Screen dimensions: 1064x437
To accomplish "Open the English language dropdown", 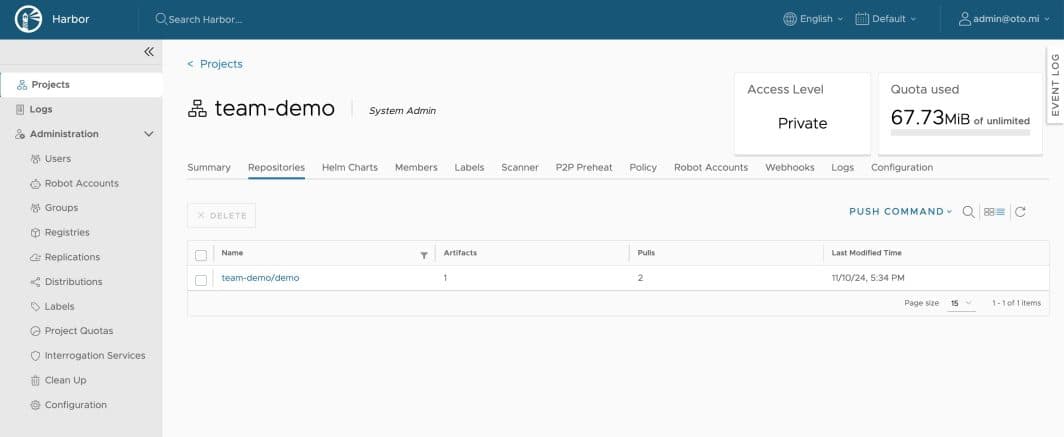I will (813, 19).
